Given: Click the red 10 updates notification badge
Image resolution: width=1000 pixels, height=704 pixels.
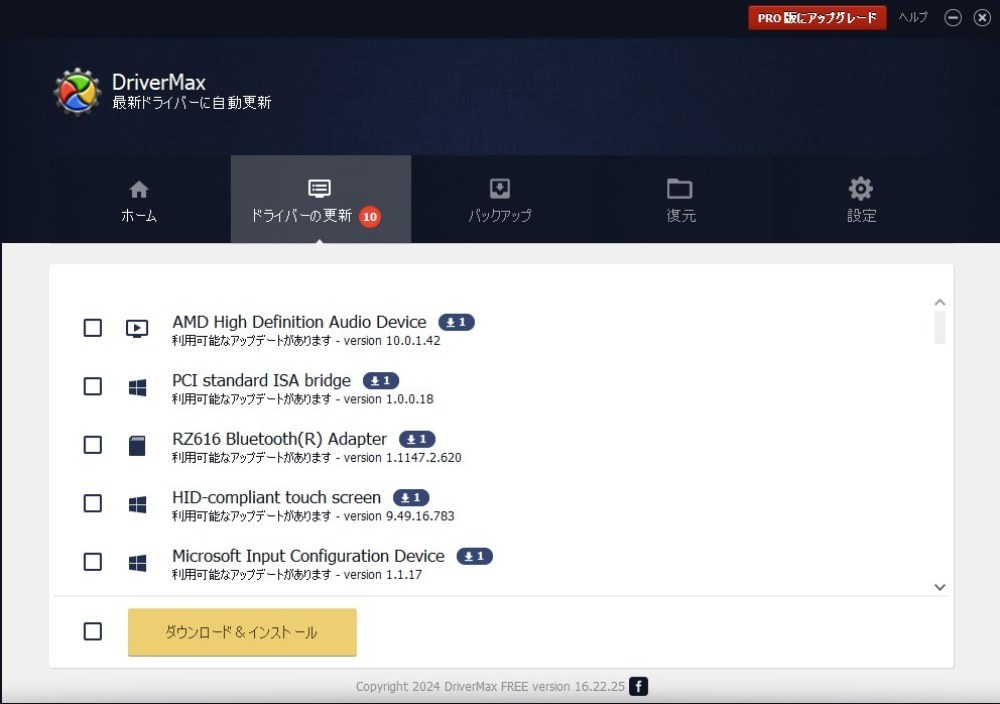Looking at the screenshot, I should [370, 217].
